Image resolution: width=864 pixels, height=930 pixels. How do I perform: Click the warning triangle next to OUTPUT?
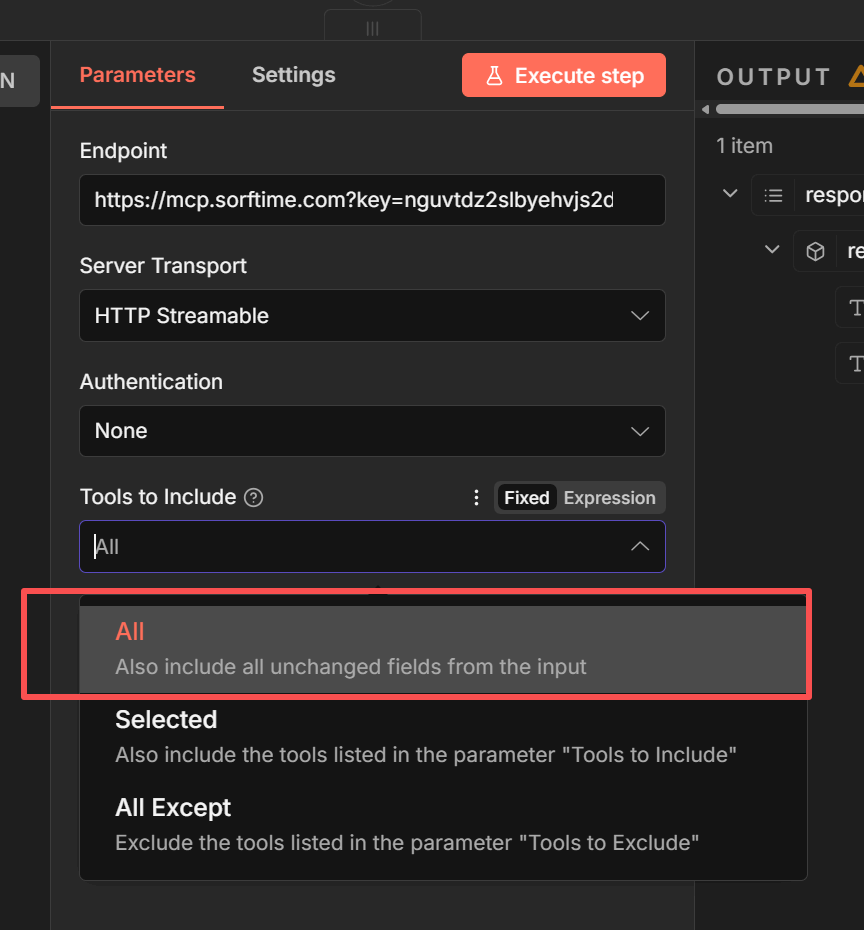856,76
